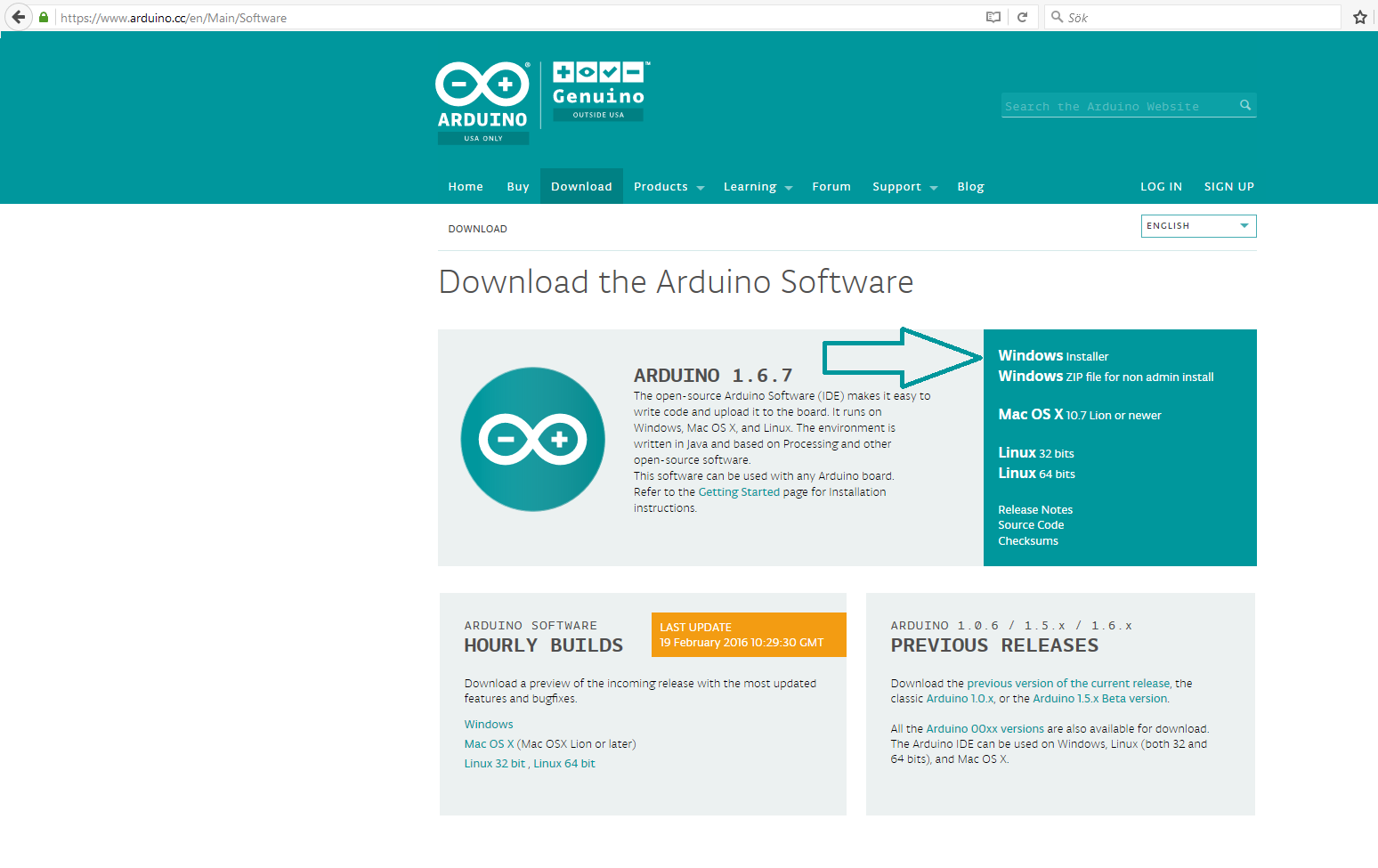Expand the Products menu

[x=669, y=187]
